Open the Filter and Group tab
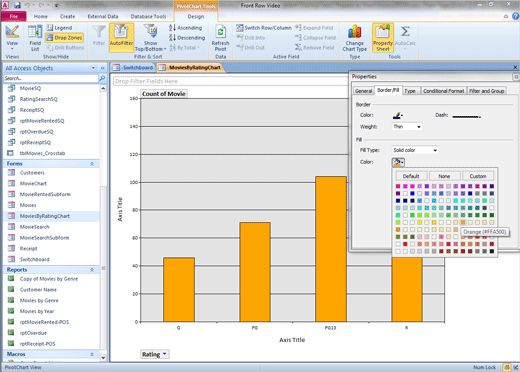 (x=487, y=91)
